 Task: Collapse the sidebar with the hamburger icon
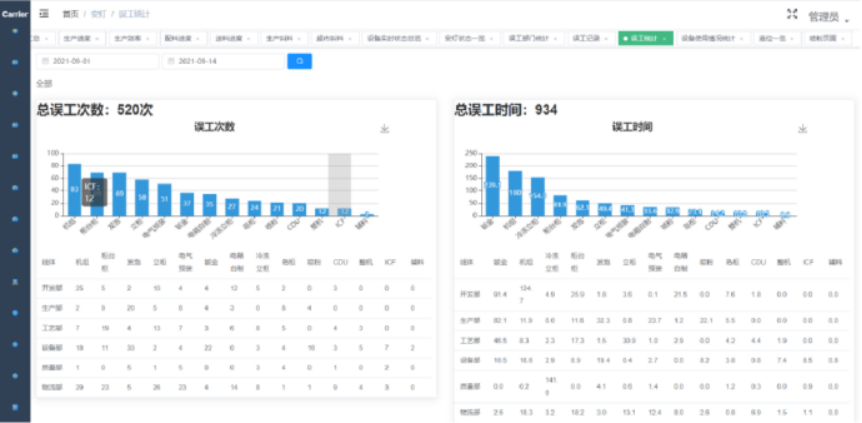43,14
